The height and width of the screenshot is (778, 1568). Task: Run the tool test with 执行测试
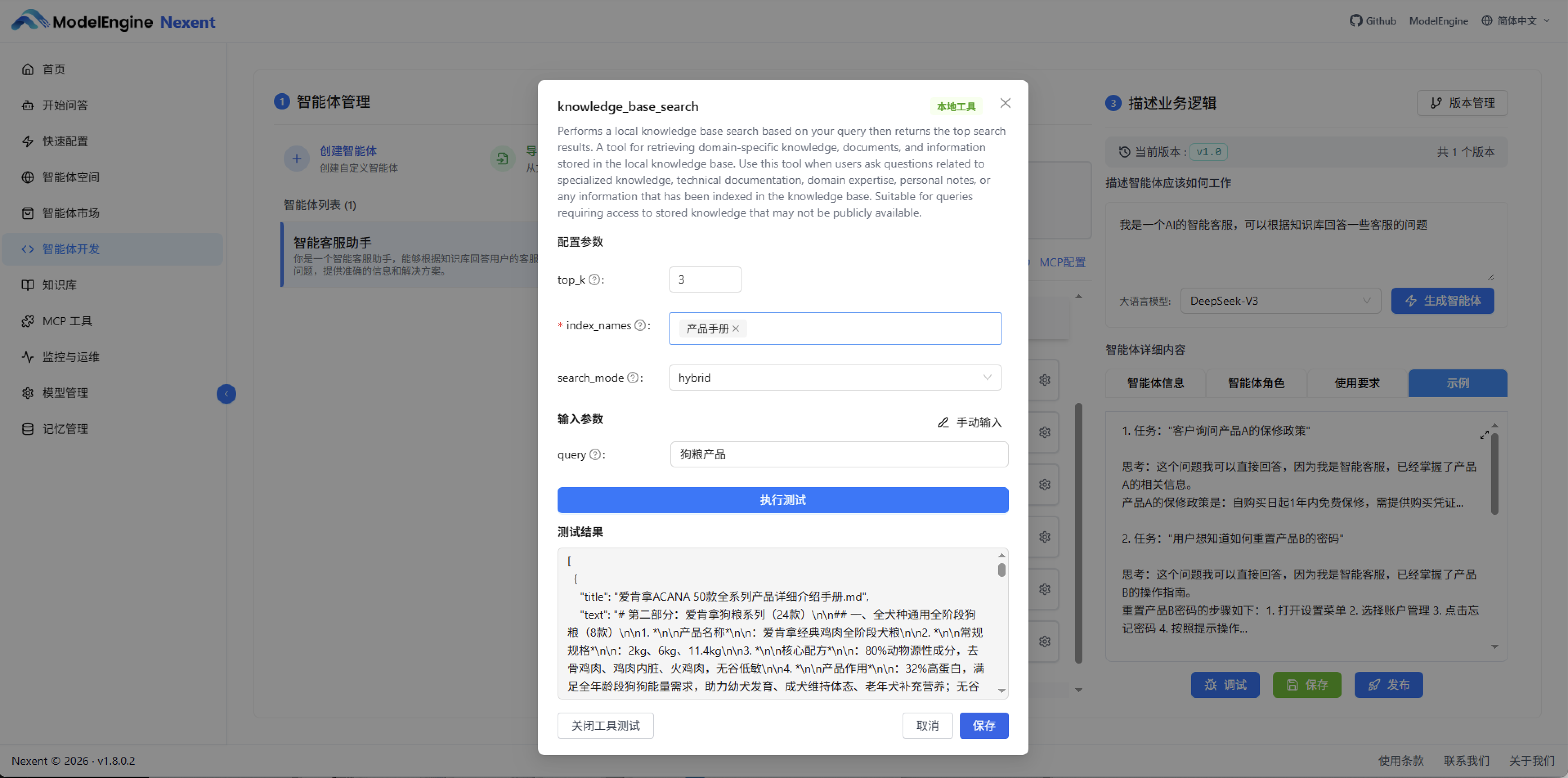click(782, 499)
